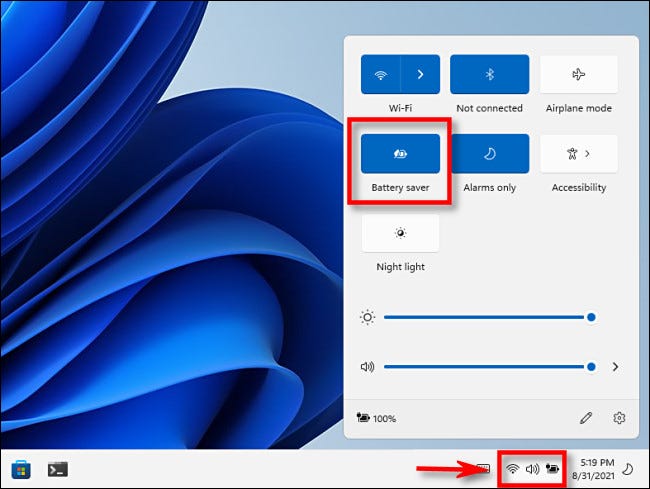This screenshot has width=650, height=489.
Task: Toggle Wi-Fi off
Action: tap(380, 74)
